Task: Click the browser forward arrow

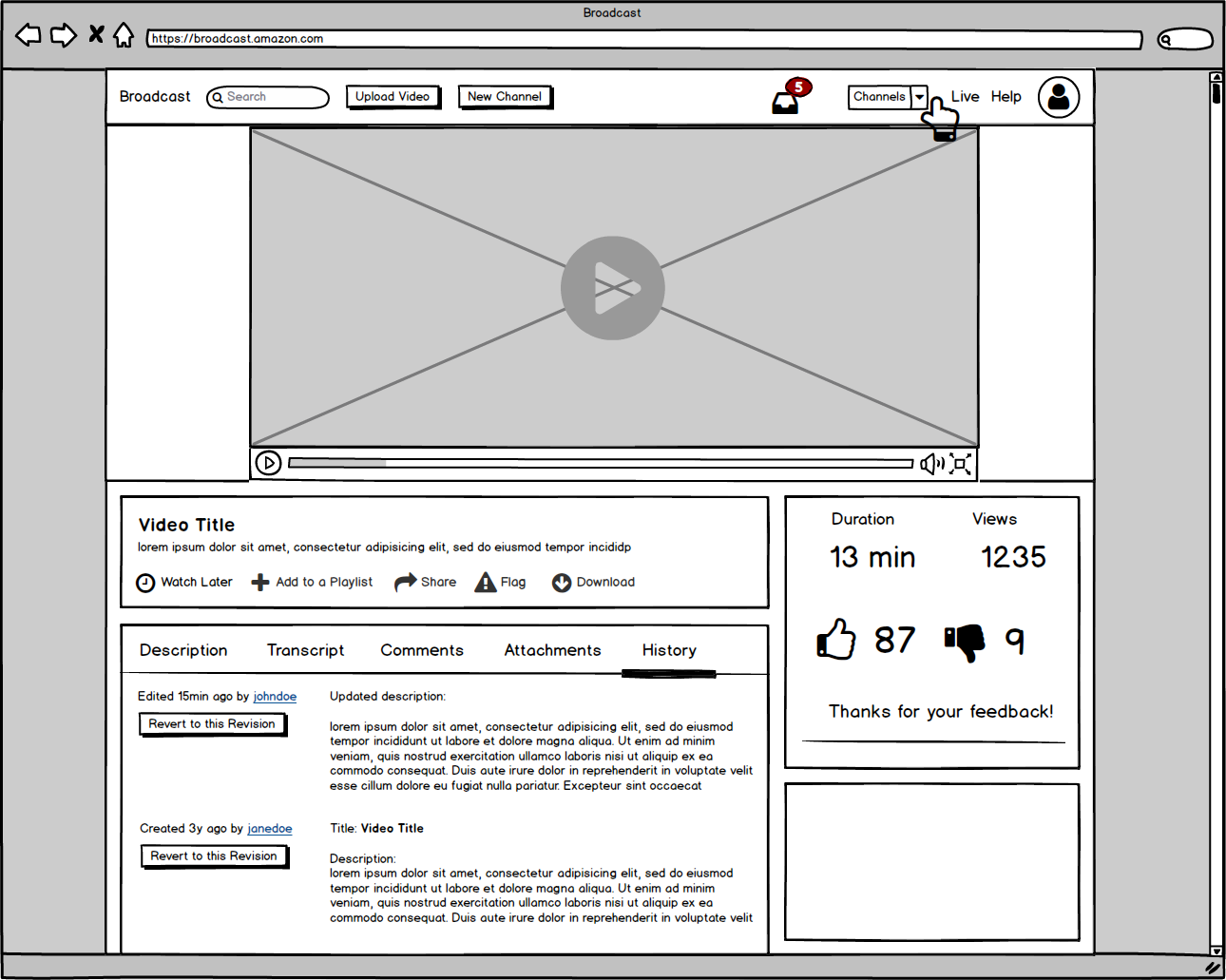Action: coord(64,35)
